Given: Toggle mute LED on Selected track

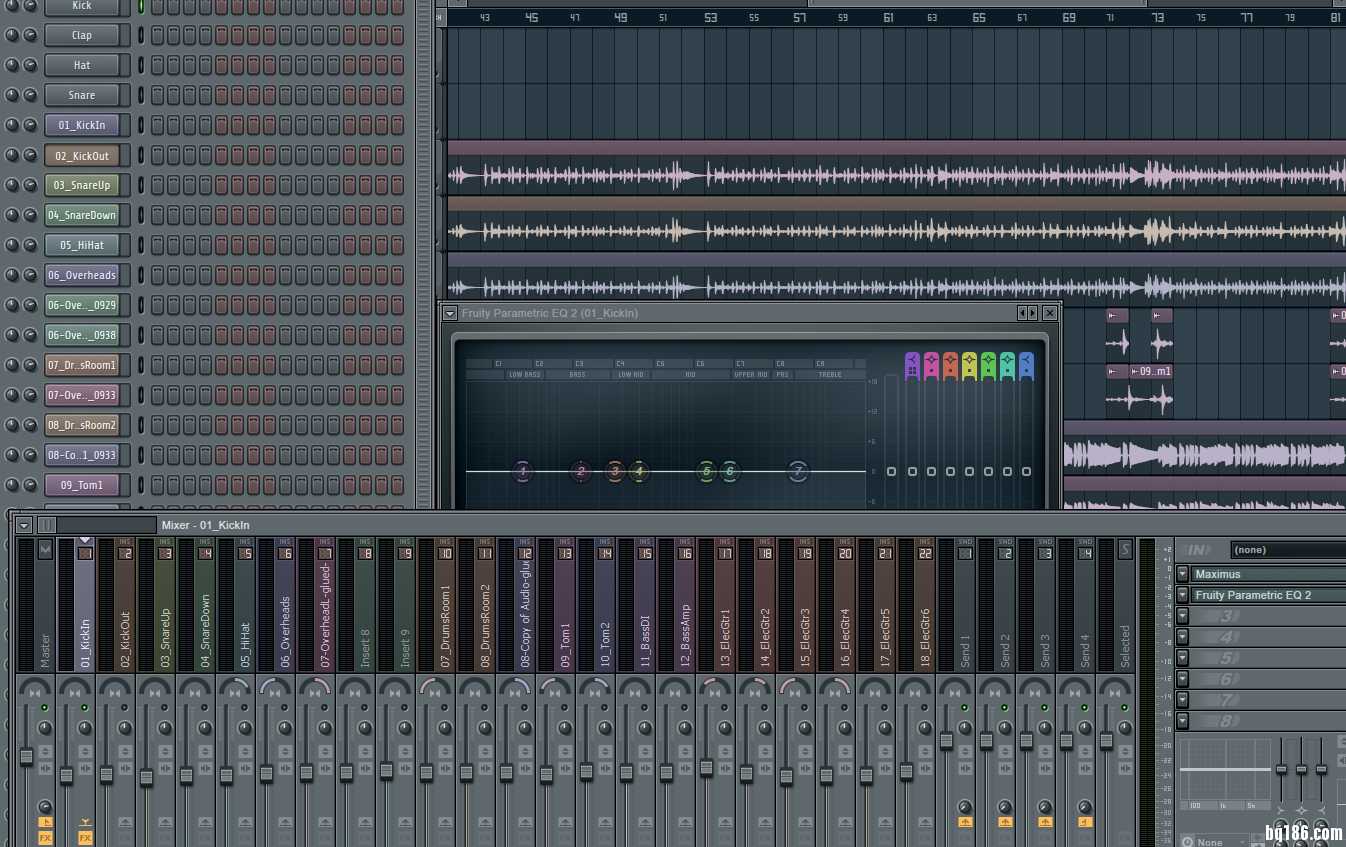Looking at the screenshot, I should tap(1125, 708).
